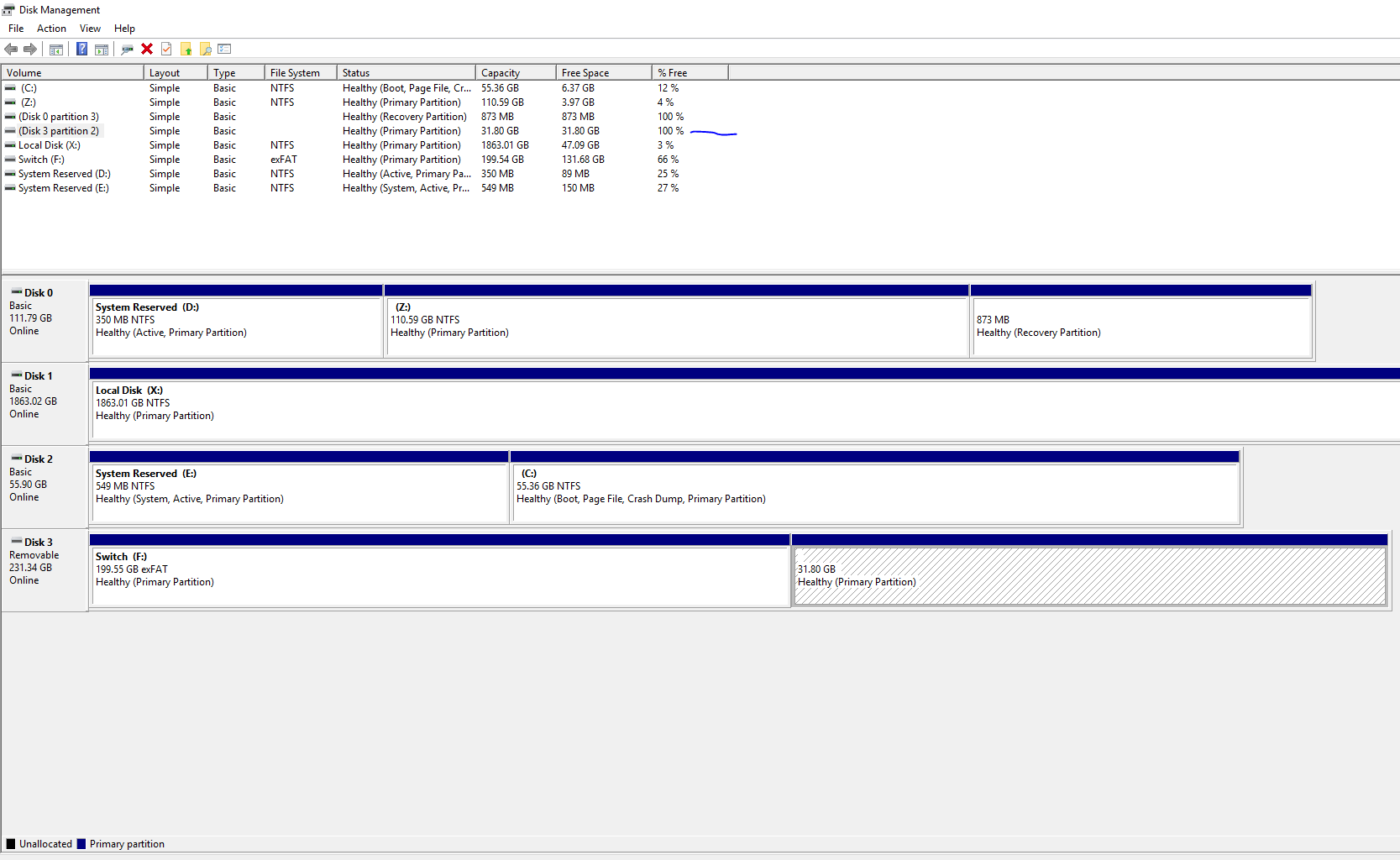
Task: Select the (C:) volume row in list
Action: (365, 88)
